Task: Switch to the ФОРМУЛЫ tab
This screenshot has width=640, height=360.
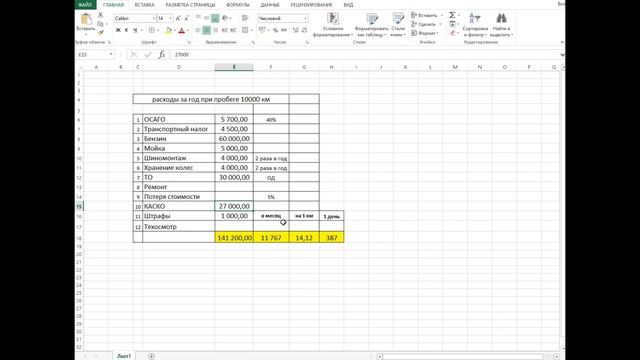Action: 238,5
